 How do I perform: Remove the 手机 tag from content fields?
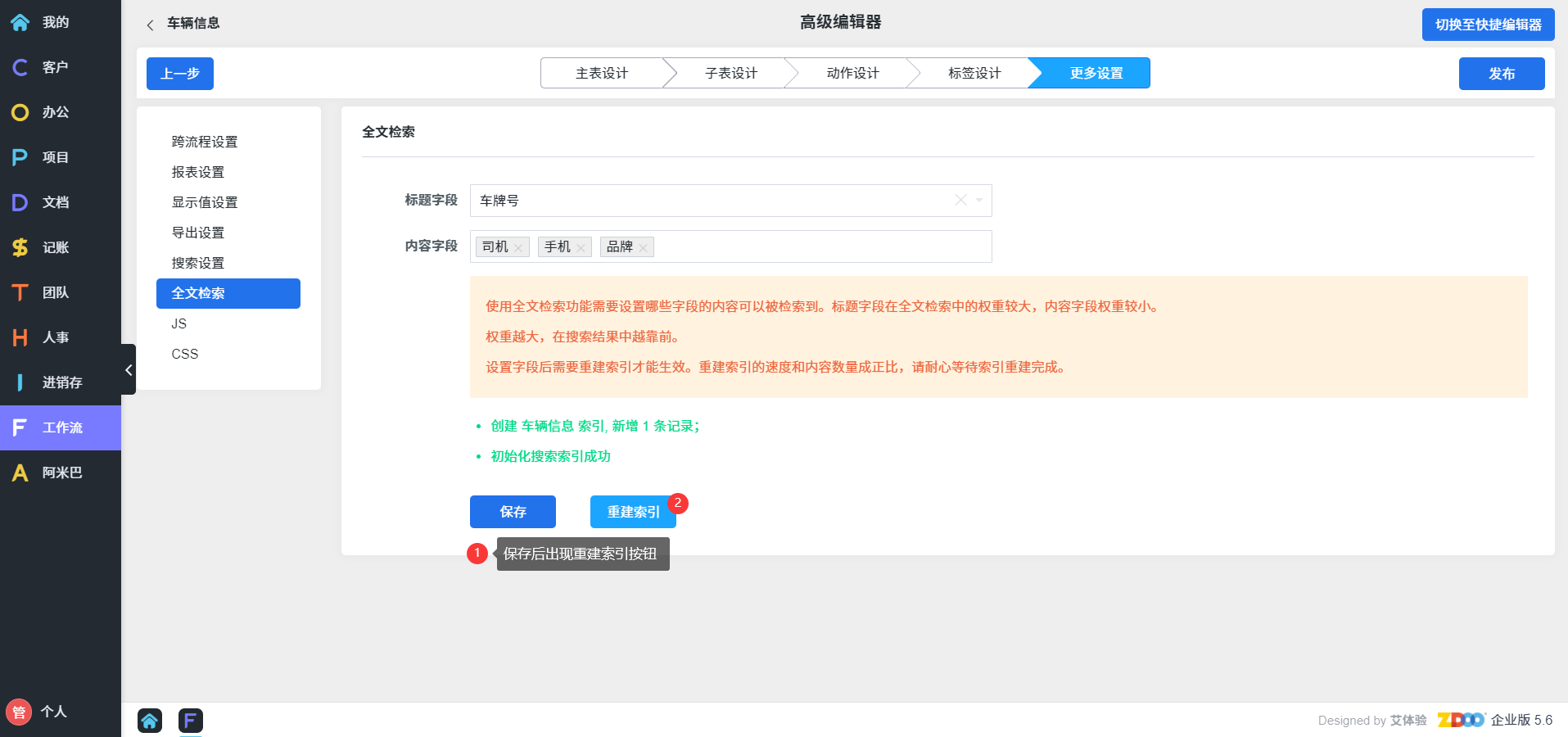point(581,247)
